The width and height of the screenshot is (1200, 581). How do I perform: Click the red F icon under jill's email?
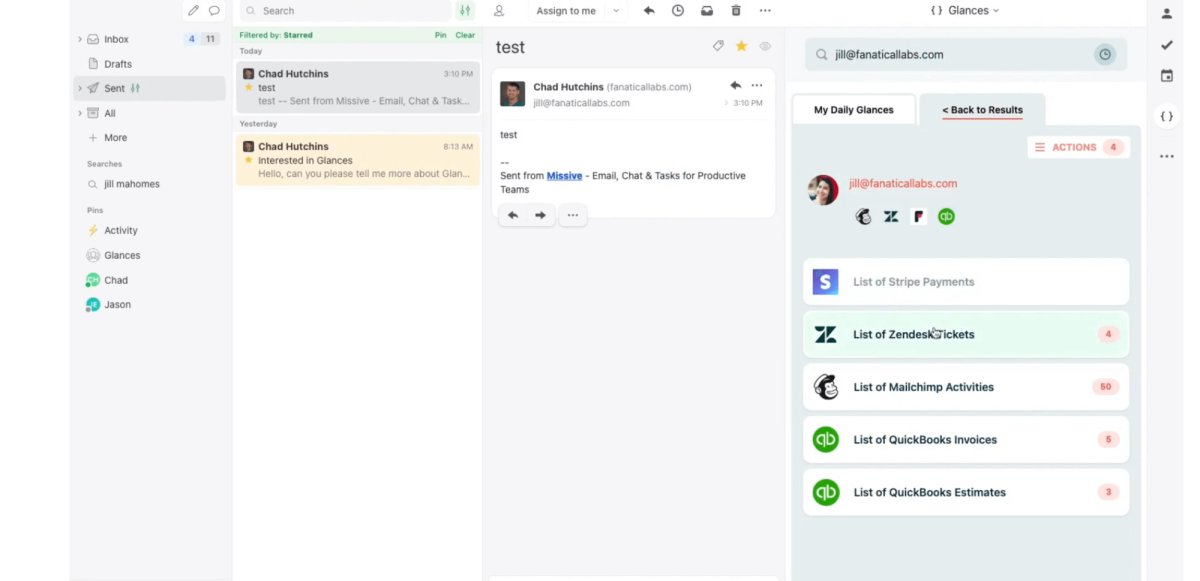[x=919, y=216]
